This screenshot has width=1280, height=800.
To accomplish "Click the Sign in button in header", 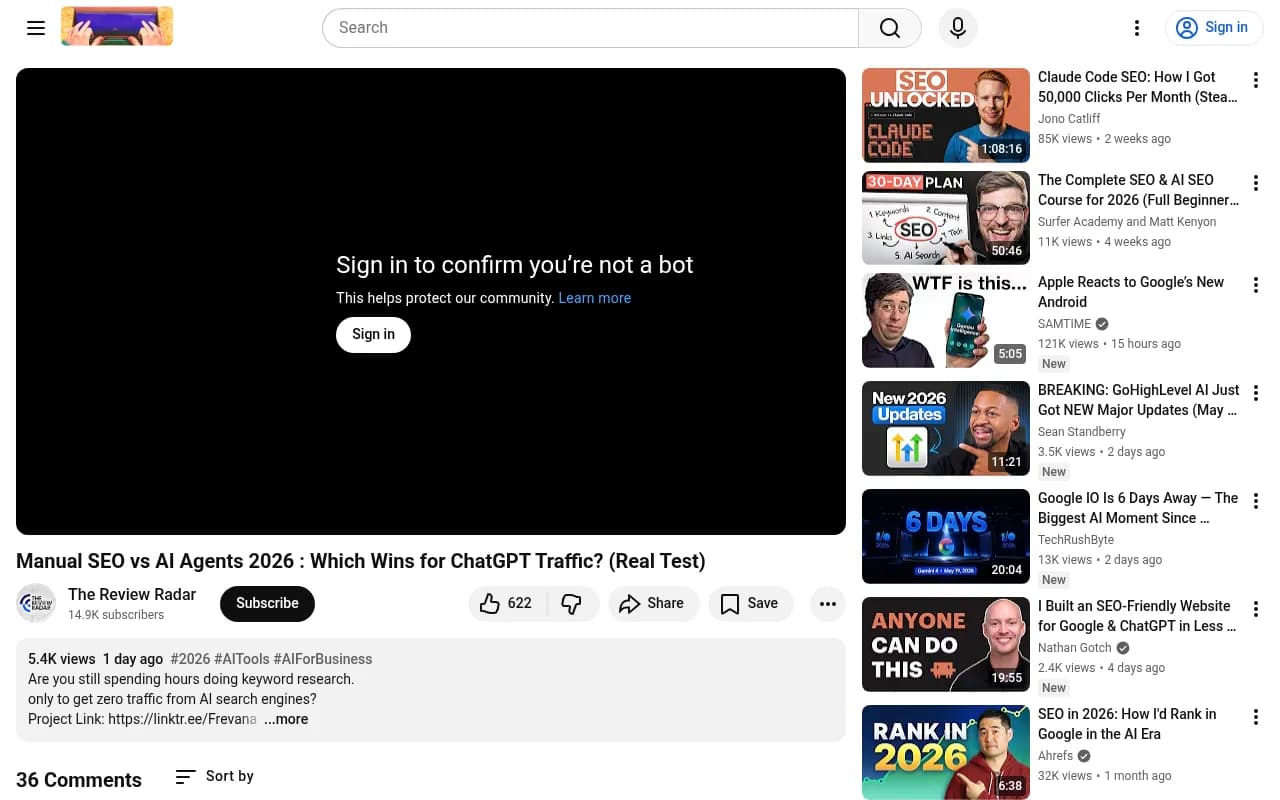I will 1214,28.
